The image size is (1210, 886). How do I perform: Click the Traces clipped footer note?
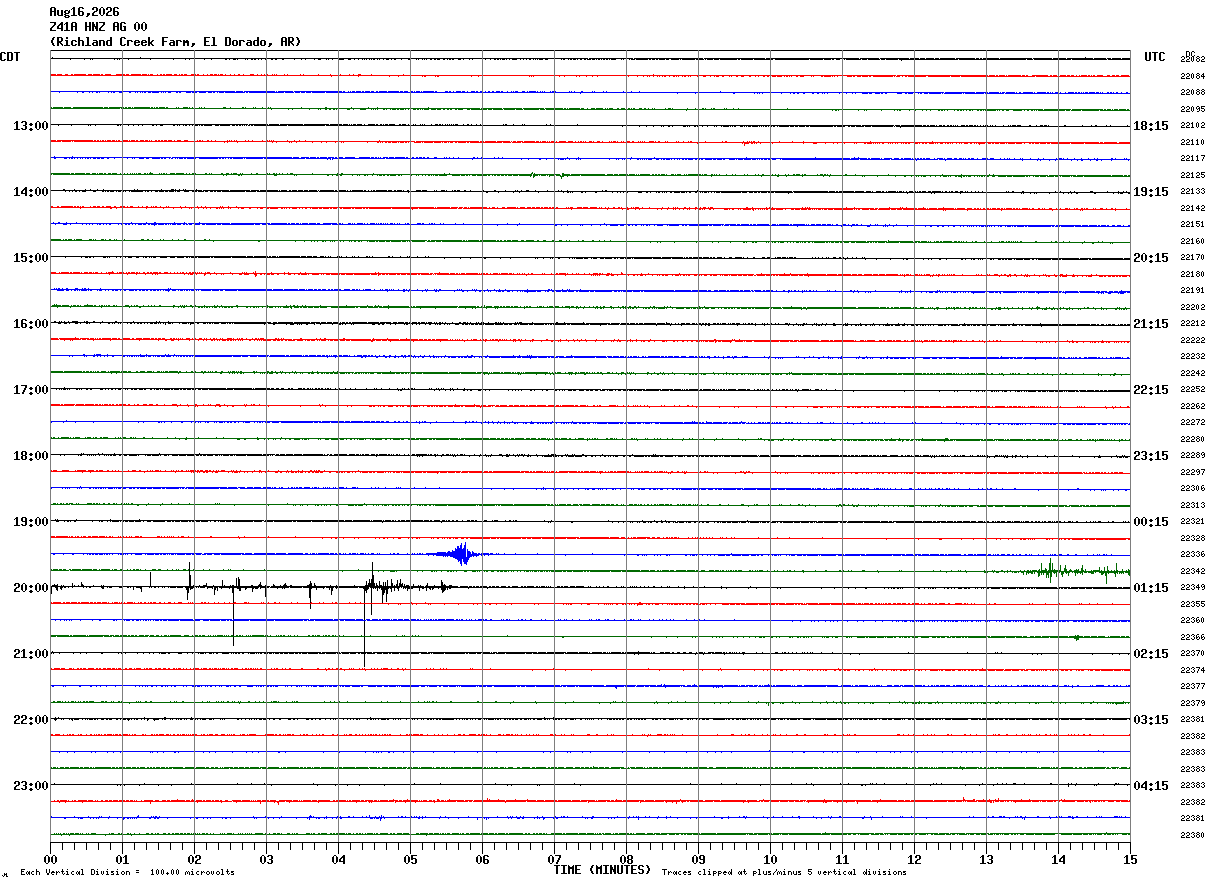pyautogui.click(x=784, y=873)
